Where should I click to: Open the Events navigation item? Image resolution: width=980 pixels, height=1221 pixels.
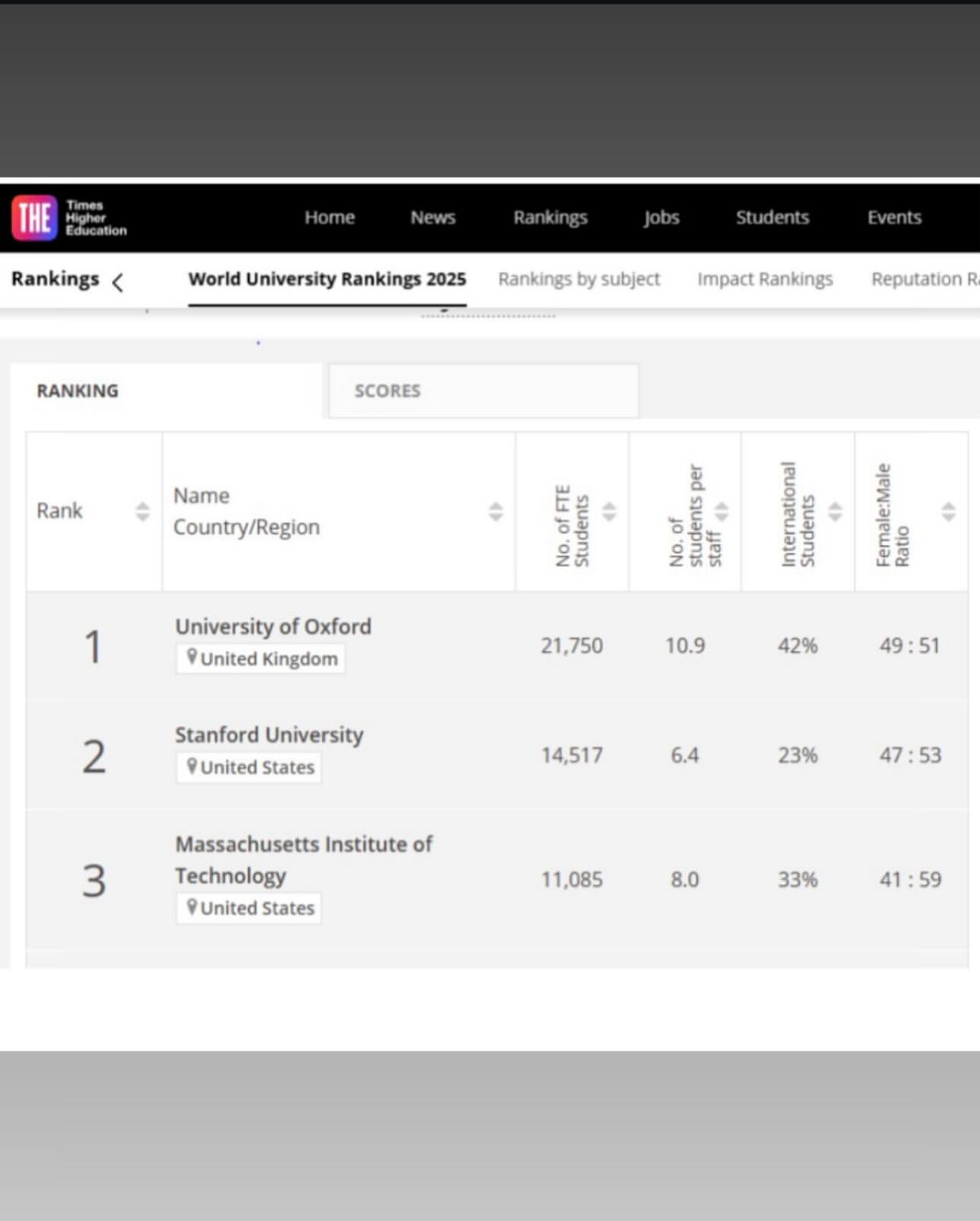coord(894,217)
